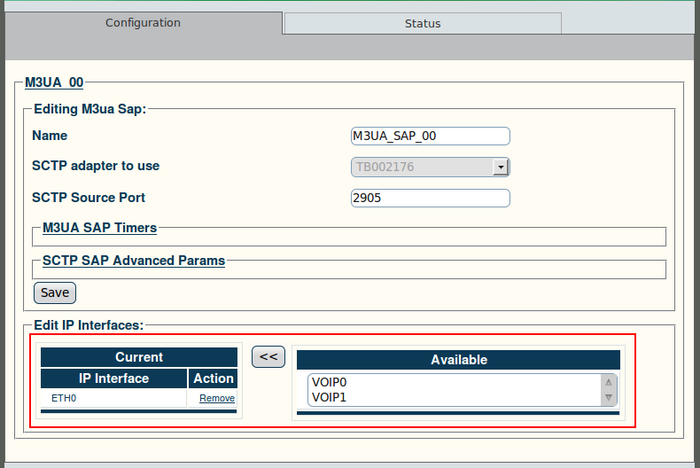Expand the M3UA SAP Timers section
Viewport: 700px width, 468px height.
100,228
